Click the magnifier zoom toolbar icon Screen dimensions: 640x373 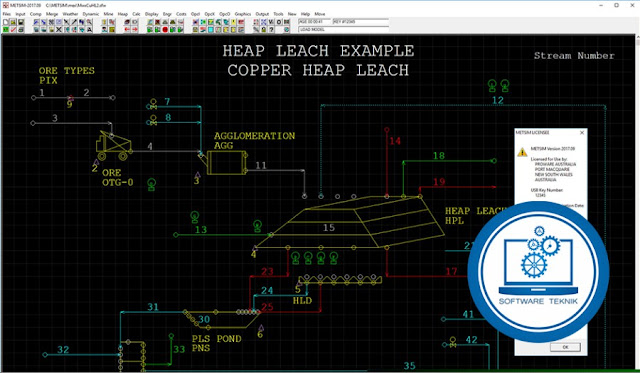tap(89, 22)
